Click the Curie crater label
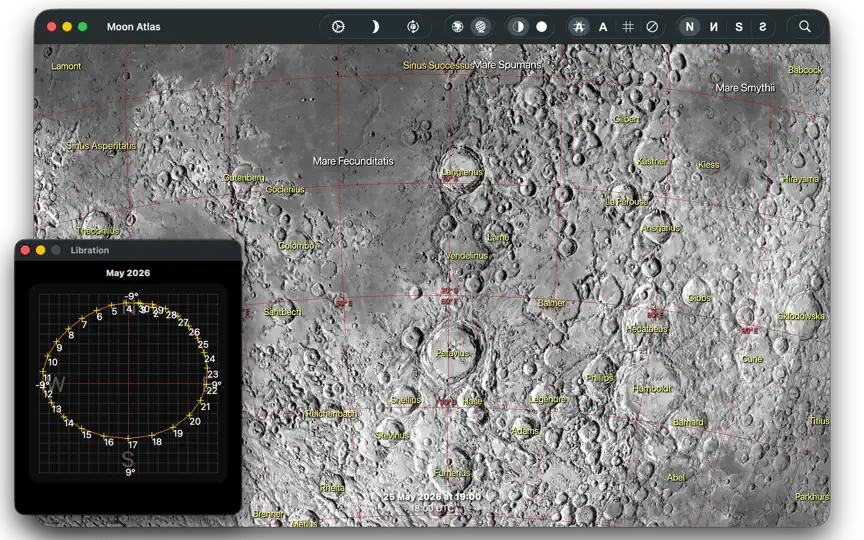 coord(752,359)
